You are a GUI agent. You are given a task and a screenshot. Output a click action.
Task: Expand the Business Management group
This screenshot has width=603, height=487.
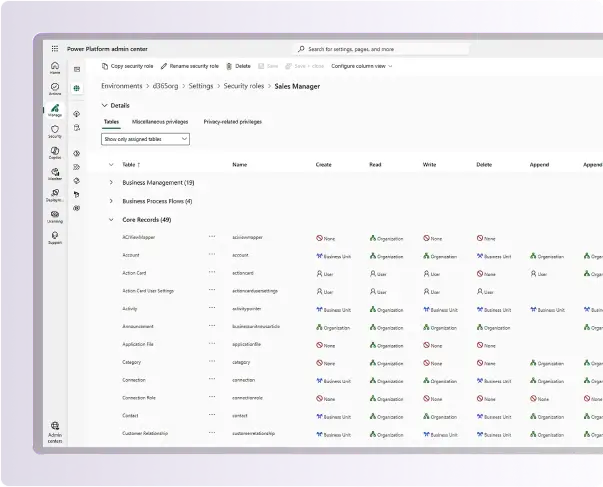coord(110,183)
